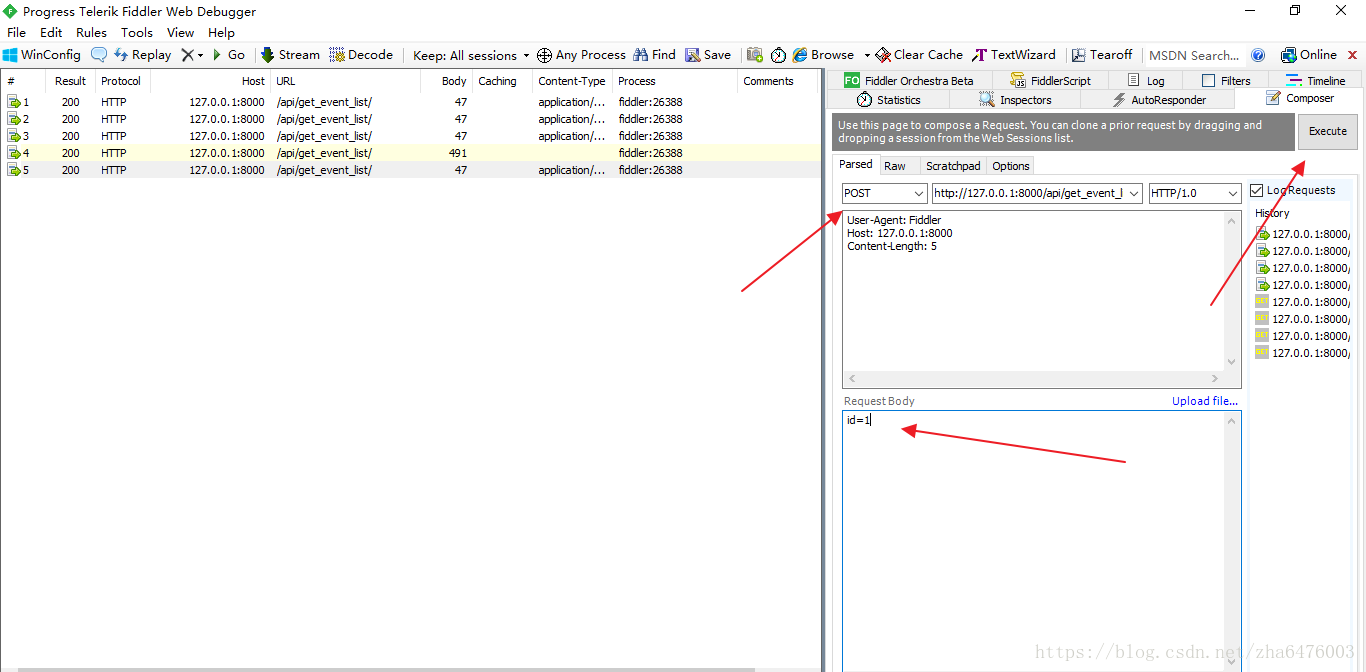Open WinConfig from the toolbar
The height and width of the screenshot is (672, 1366).
click(x=42, y=55)
